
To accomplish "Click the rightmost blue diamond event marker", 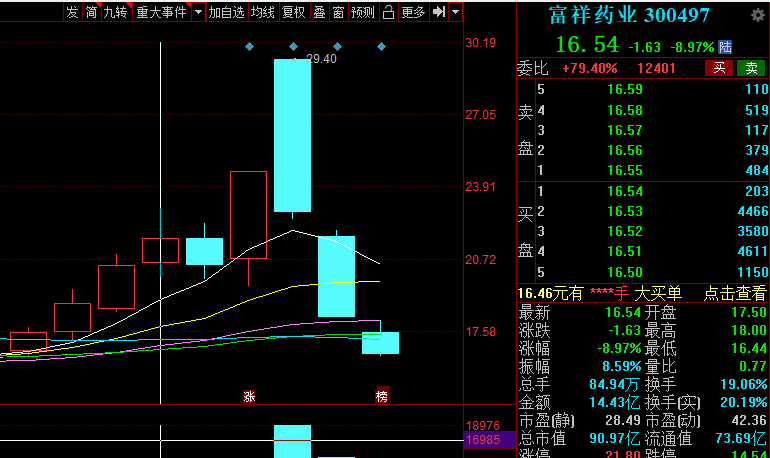I will tap(382, 47).
